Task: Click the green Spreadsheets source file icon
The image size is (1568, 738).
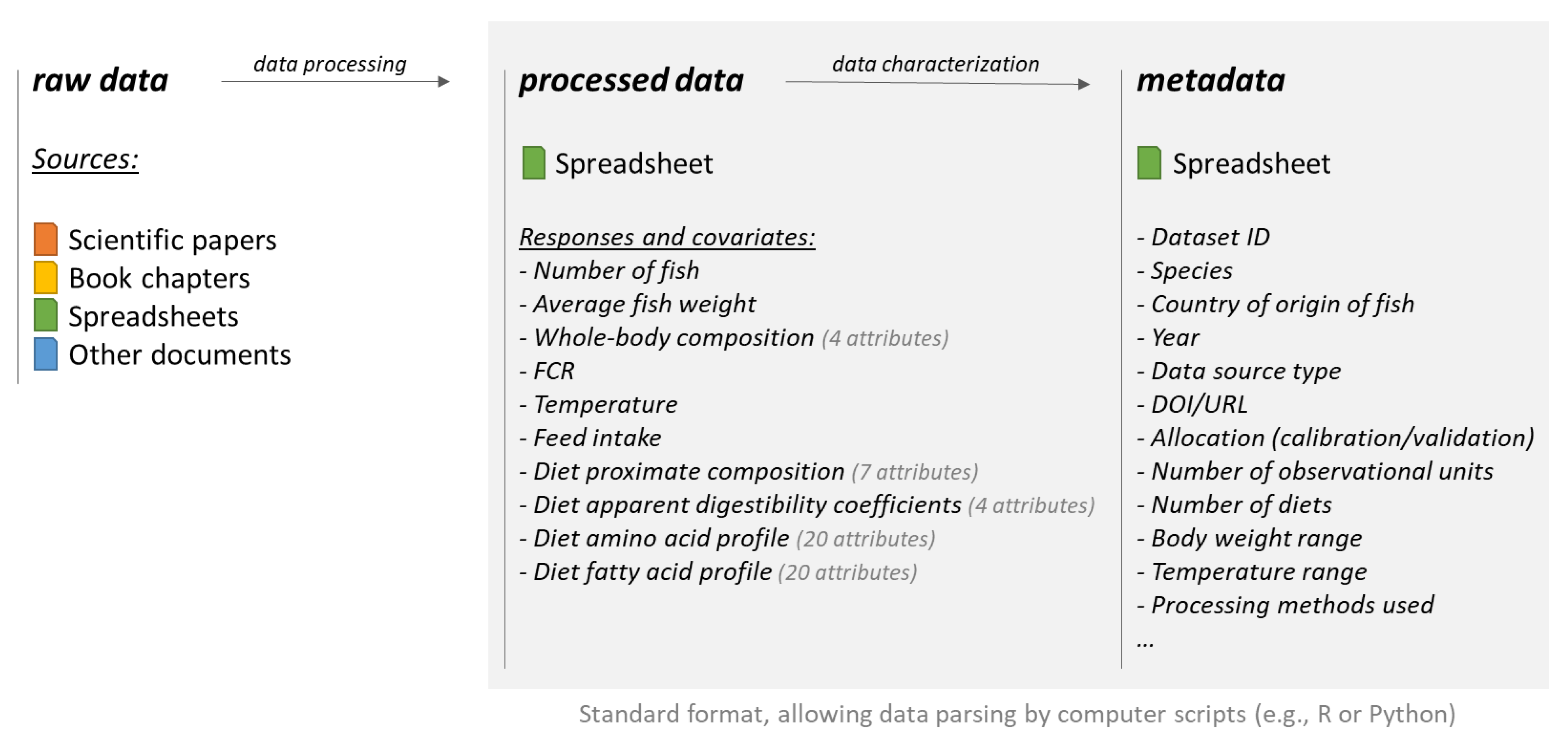Action: tap(45, 315)
